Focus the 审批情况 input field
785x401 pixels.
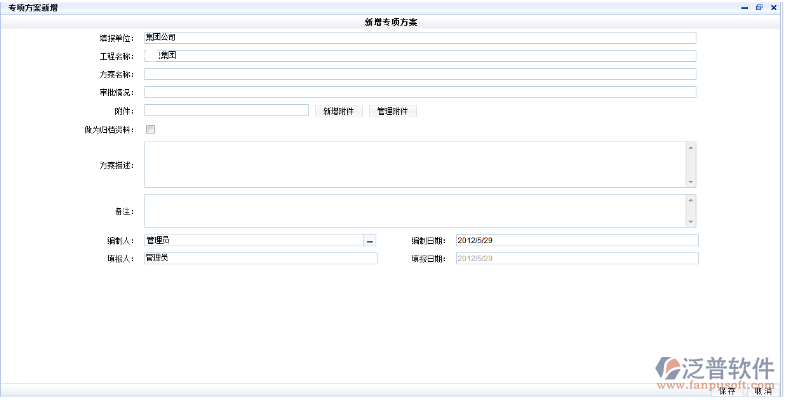coord(420,92)
